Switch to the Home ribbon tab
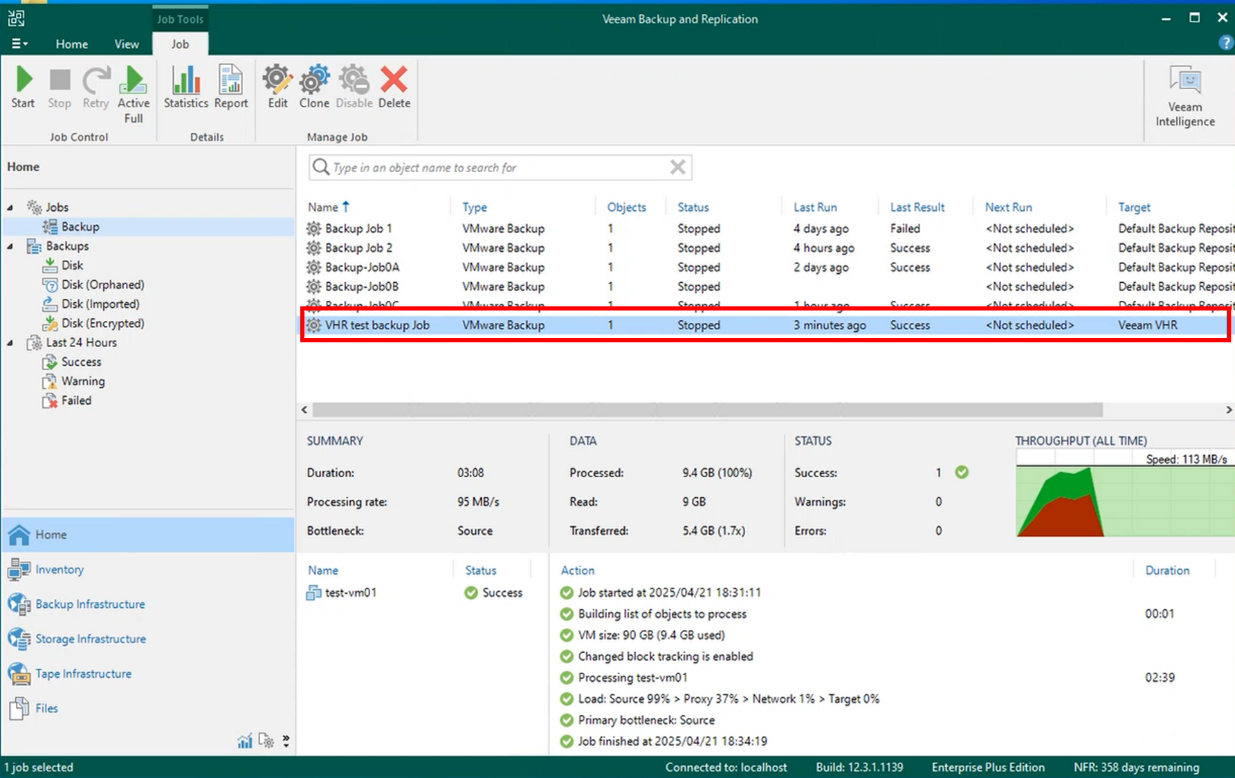Viewport: 1235px width, 778px height. coord(72,44)
